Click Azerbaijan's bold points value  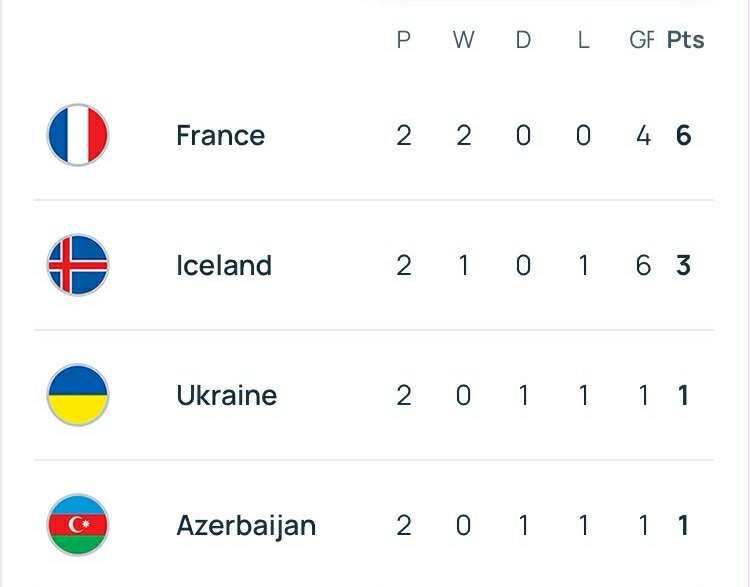pos(684,526)
